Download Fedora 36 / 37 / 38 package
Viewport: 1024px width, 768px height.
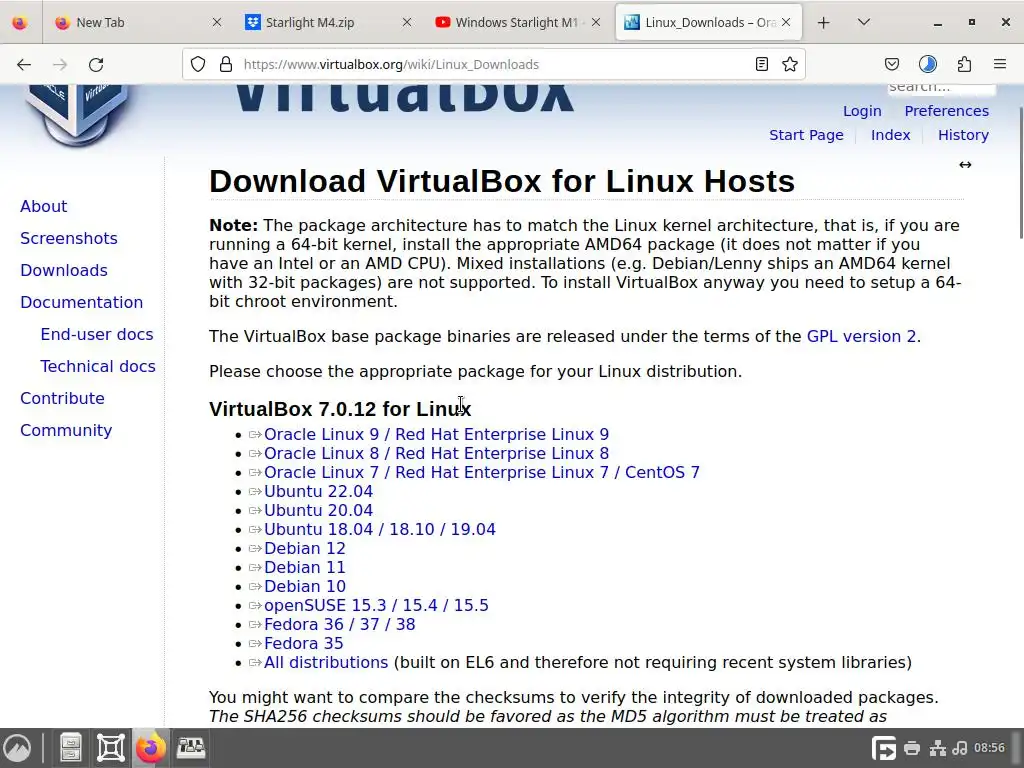pyautogui.click(x=340, y=624)
